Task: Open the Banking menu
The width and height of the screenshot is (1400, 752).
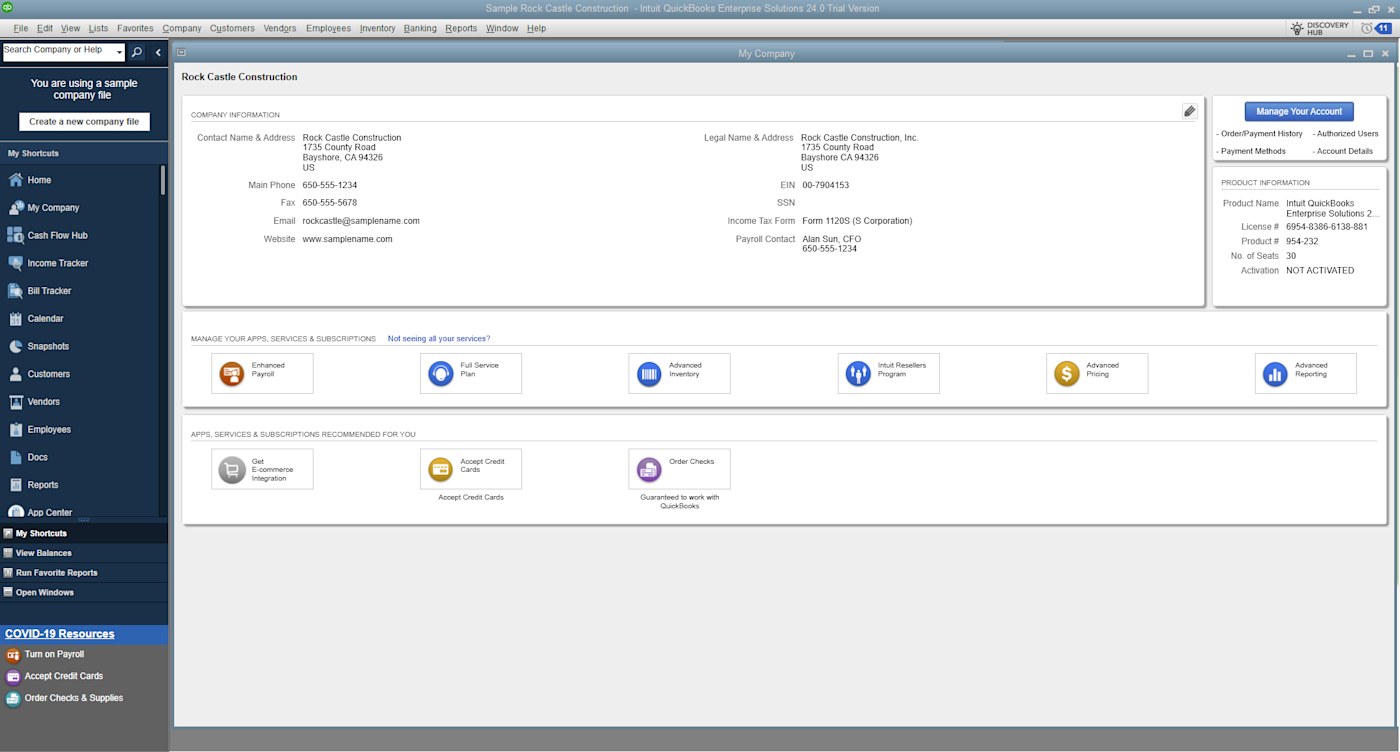Action: [x=420, y=28]
